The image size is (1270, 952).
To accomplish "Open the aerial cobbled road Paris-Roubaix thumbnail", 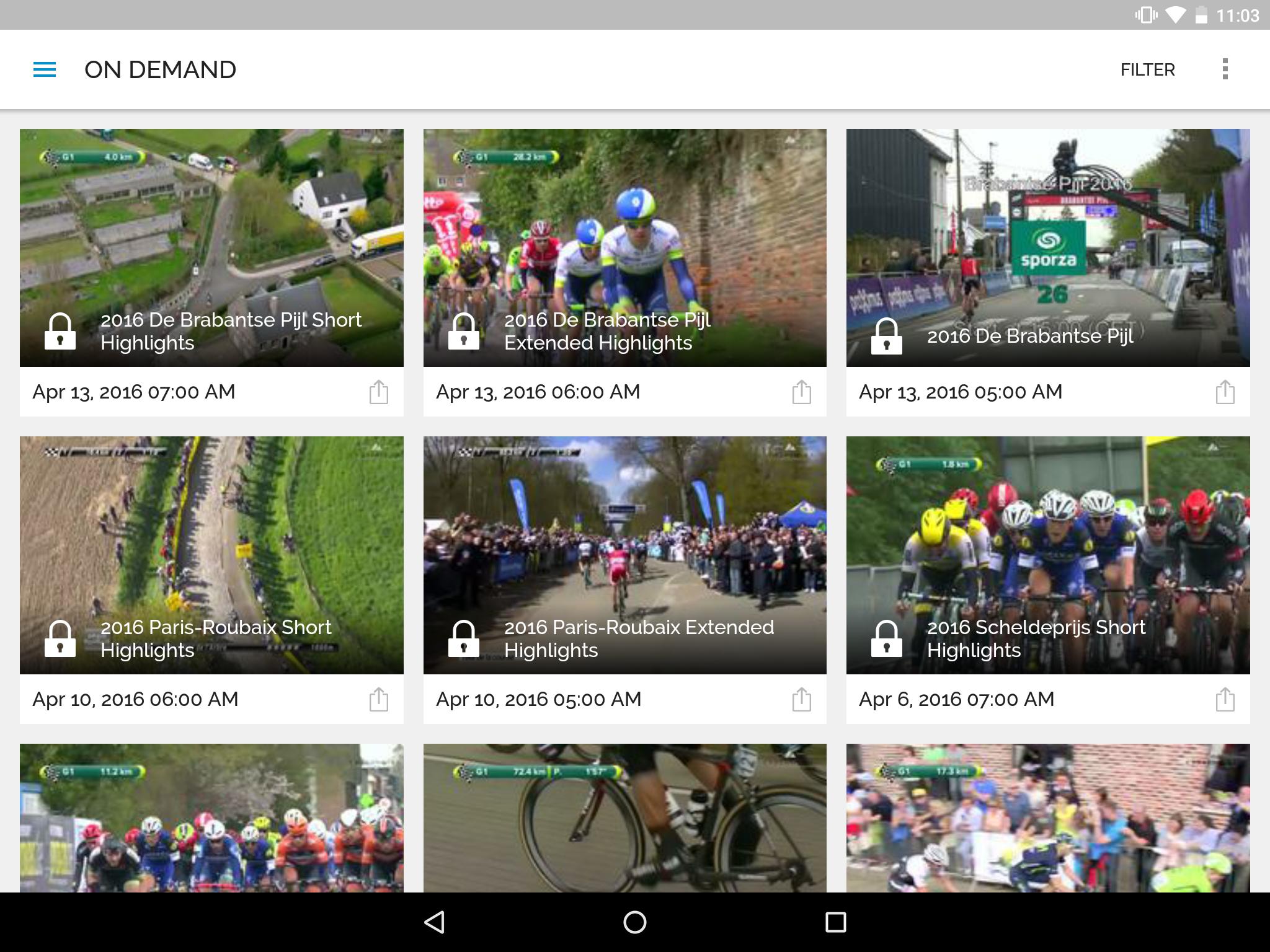I will [x=211, y=555].
